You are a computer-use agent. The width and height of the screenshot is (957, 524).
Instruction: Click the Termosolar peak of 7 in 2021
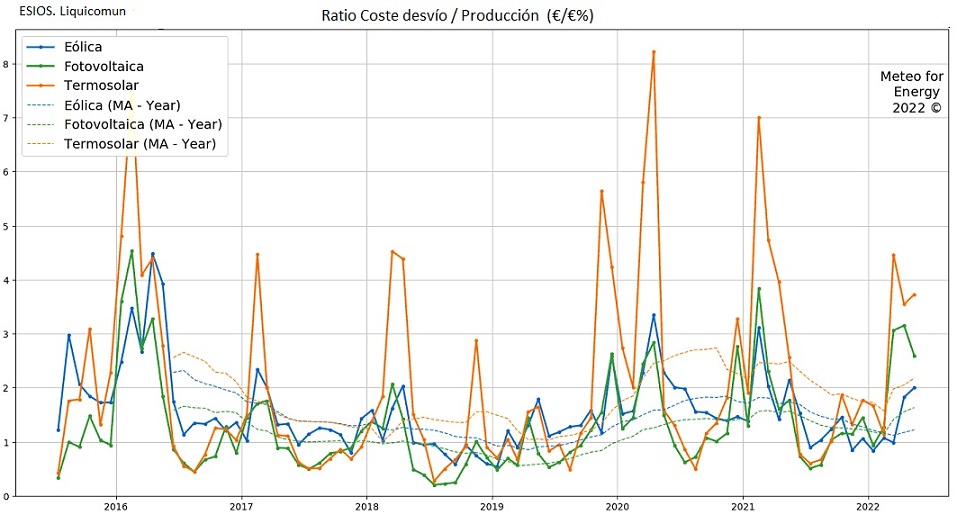click(x=759, y=118)
